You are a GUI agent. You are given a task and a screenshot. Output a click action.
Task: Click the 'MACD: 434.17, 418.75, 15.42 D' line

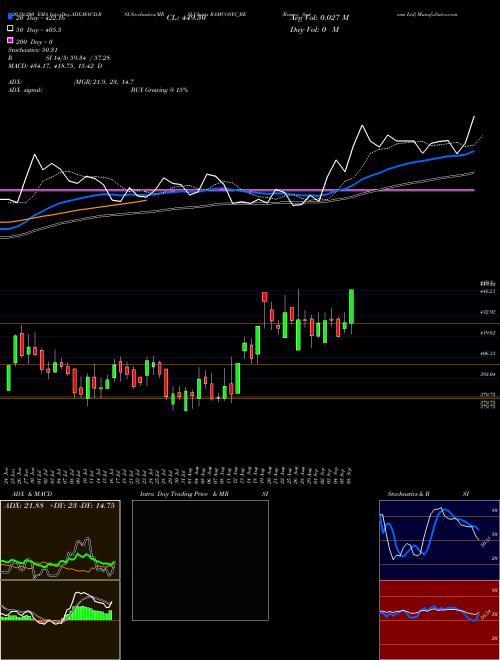(x=55, y=66)
